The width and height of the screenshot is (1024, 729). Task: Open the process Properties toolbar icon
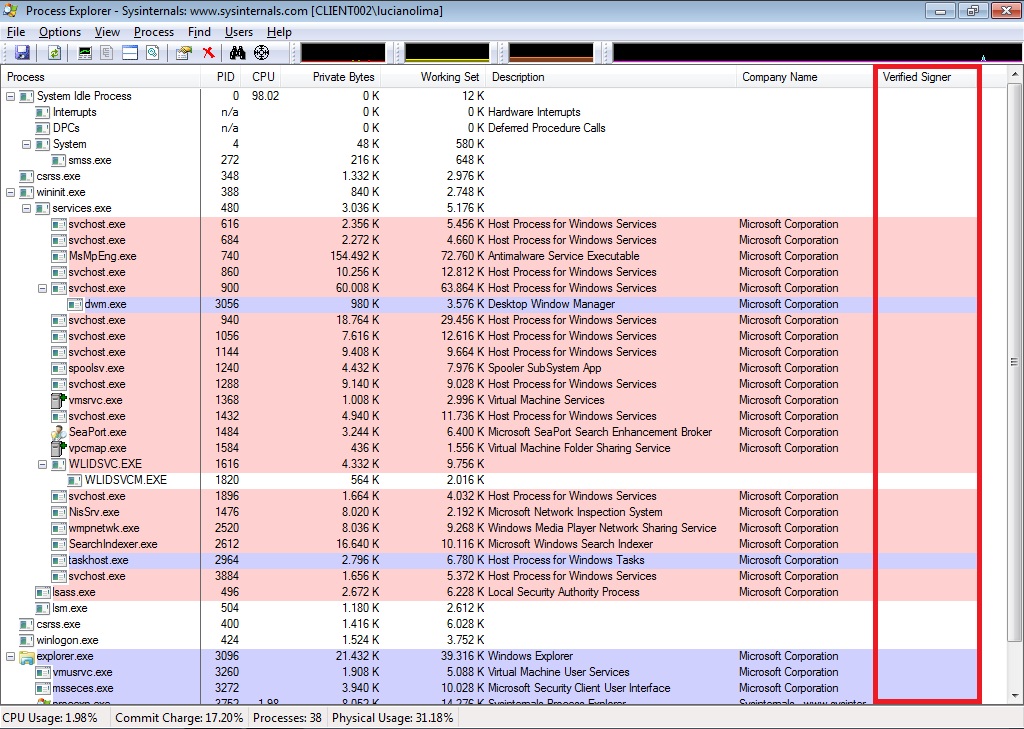coord(184,53)
